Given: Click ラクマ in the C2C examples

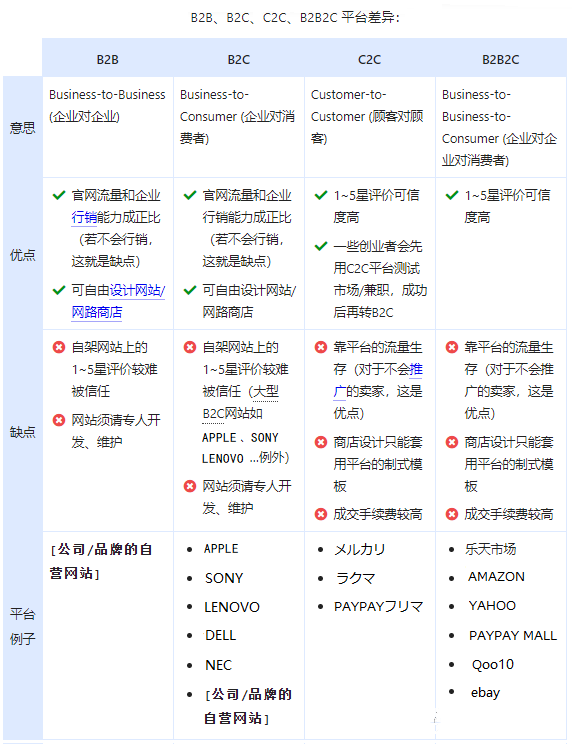Looking at the screenshot, I should point(355,578).
